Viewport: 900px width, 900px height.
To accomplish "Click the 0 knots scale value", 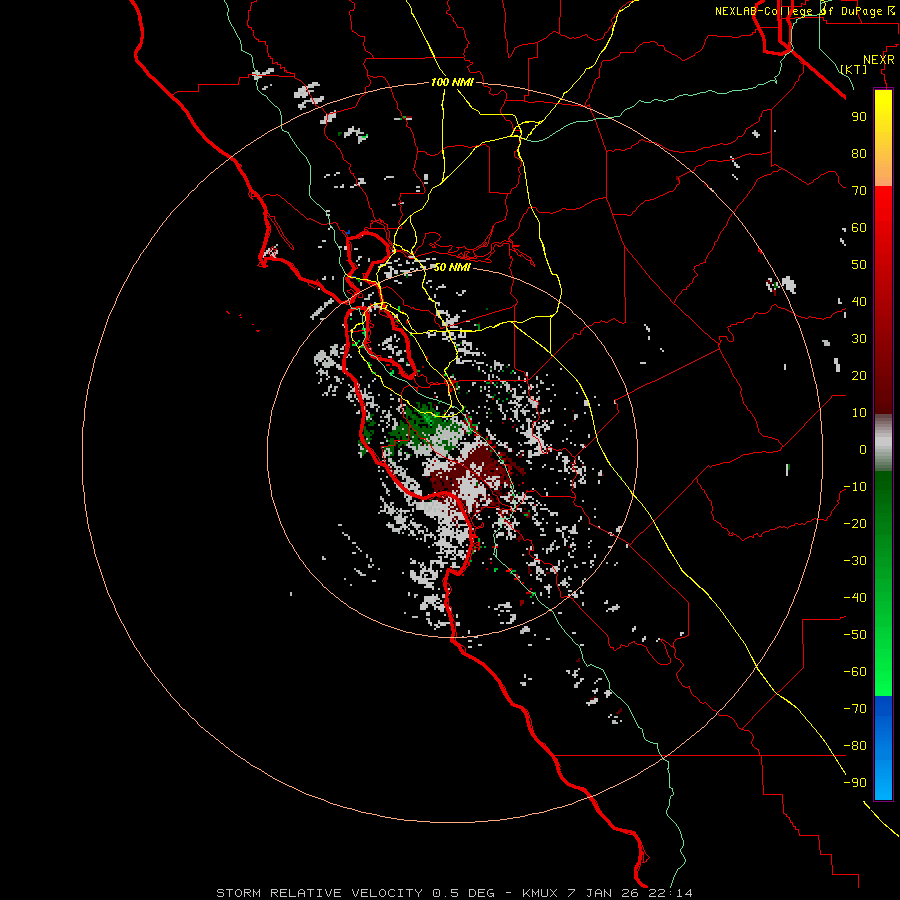I will (863, 450).
